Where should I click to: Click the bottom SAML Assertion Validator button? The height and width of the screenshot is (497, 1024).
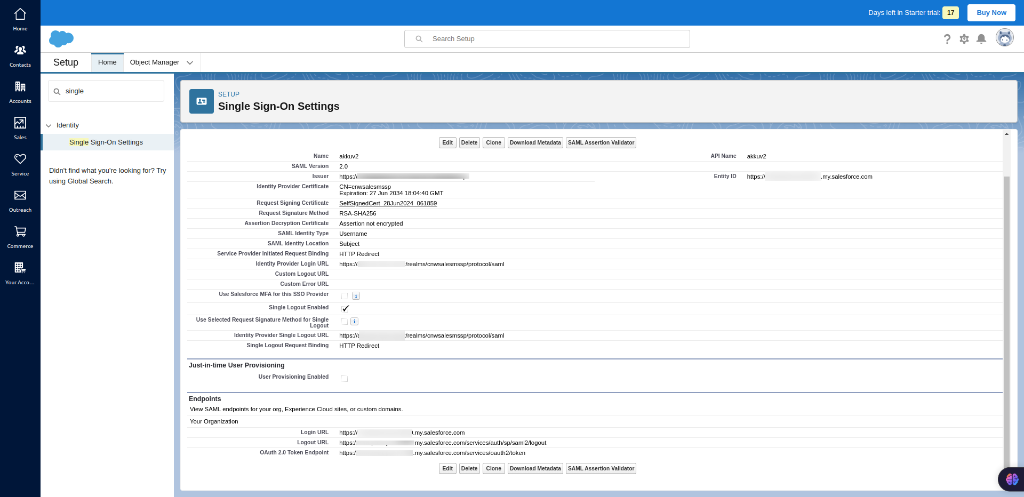pos(601,468)
